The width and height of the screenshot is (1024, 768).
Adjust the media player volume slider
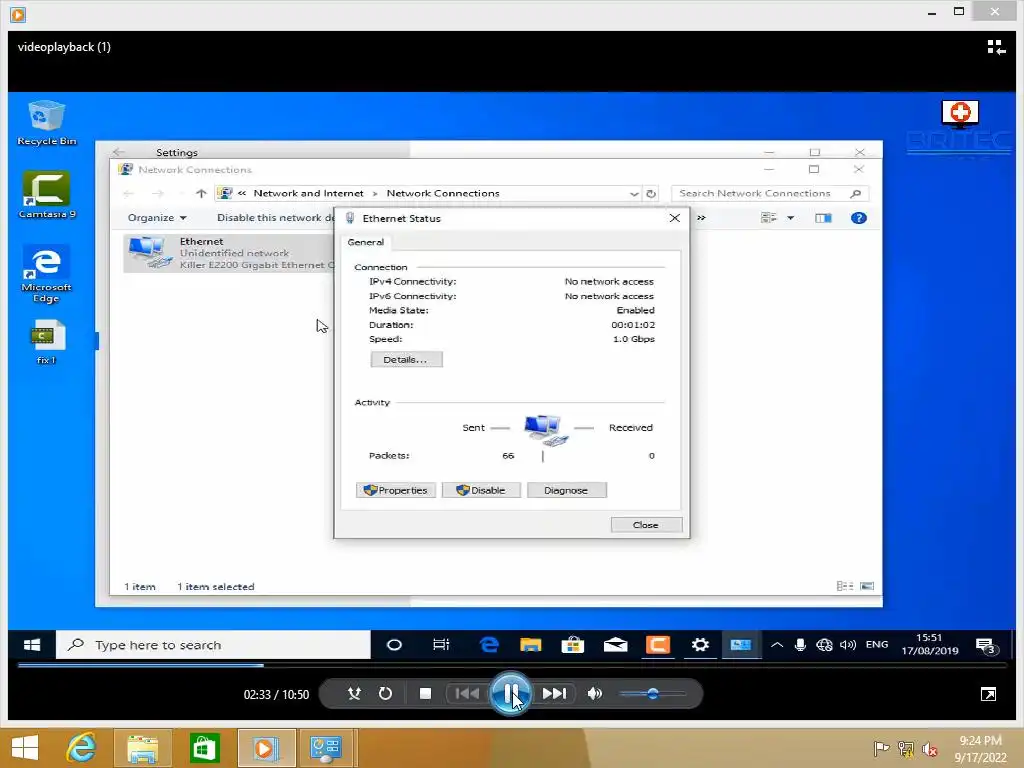(652, 694)
